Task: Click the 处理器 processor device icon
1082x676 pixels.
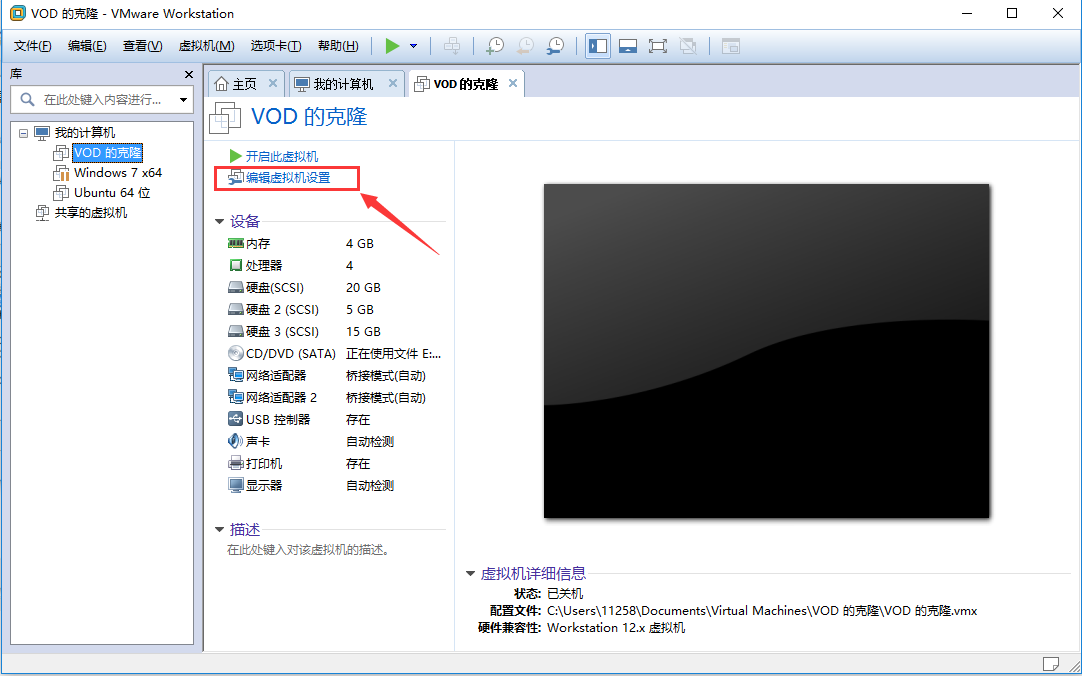Action: coord(235,266)
